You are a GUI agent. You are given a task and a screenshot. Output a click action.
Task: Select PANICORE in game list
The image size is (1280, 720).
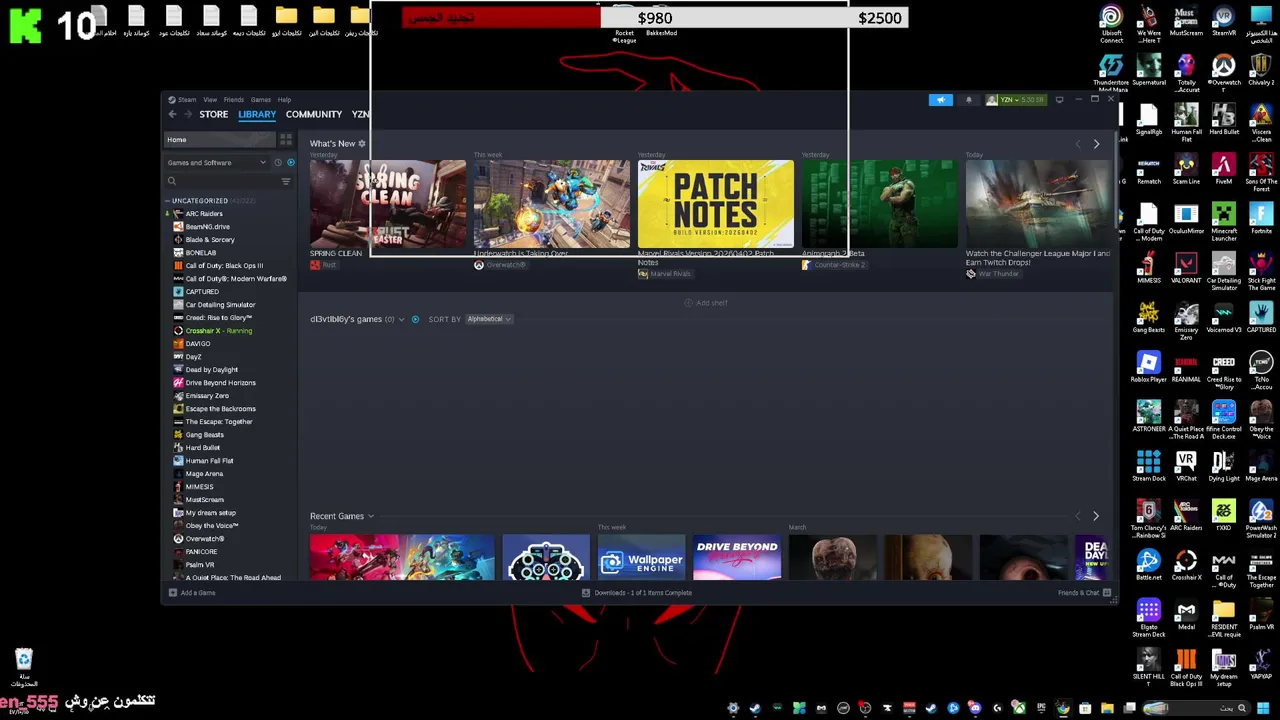point(200,552)
